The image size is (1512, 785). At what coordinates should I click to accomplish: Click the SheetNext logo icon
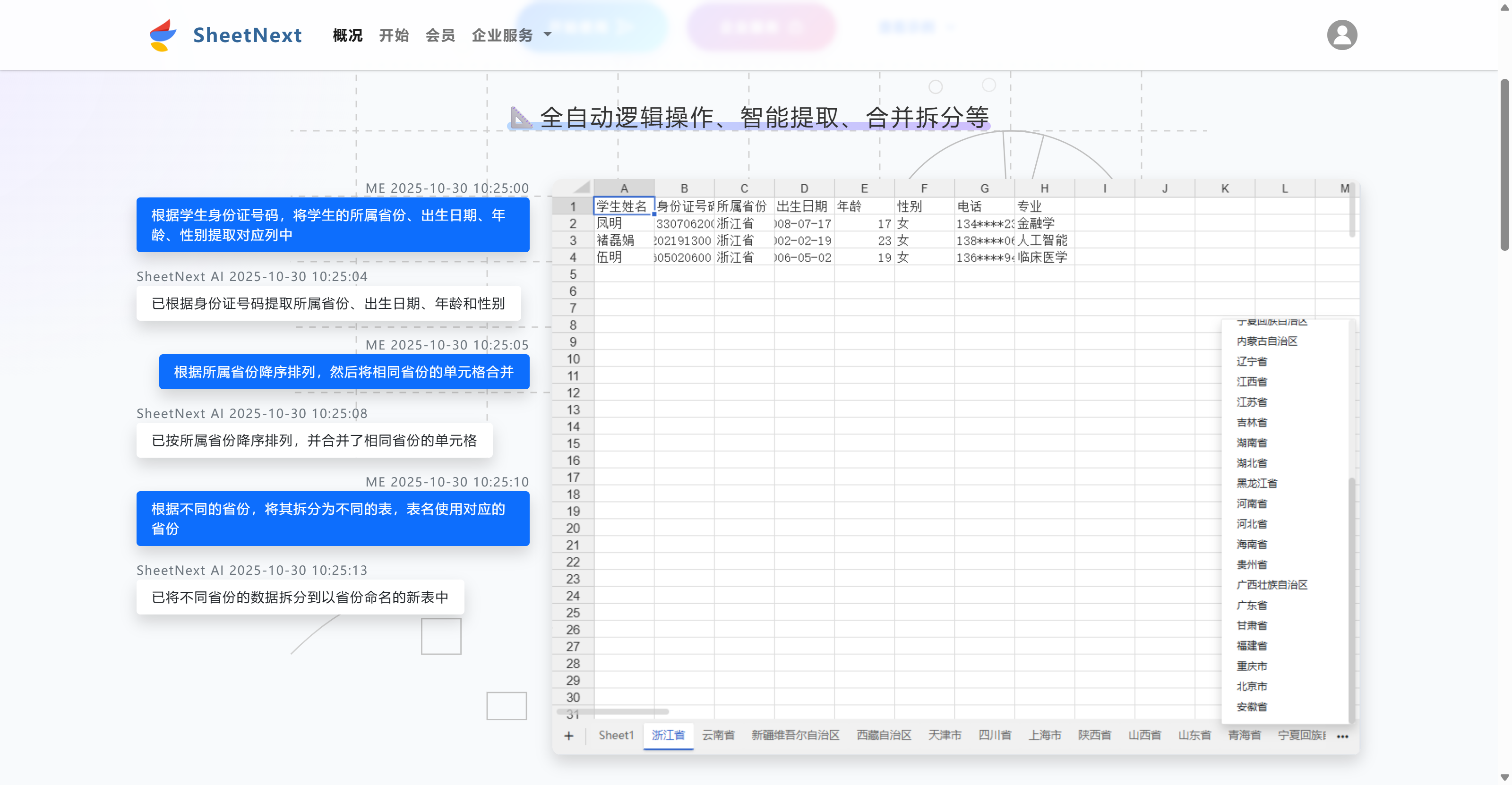[x=163, y=34]
